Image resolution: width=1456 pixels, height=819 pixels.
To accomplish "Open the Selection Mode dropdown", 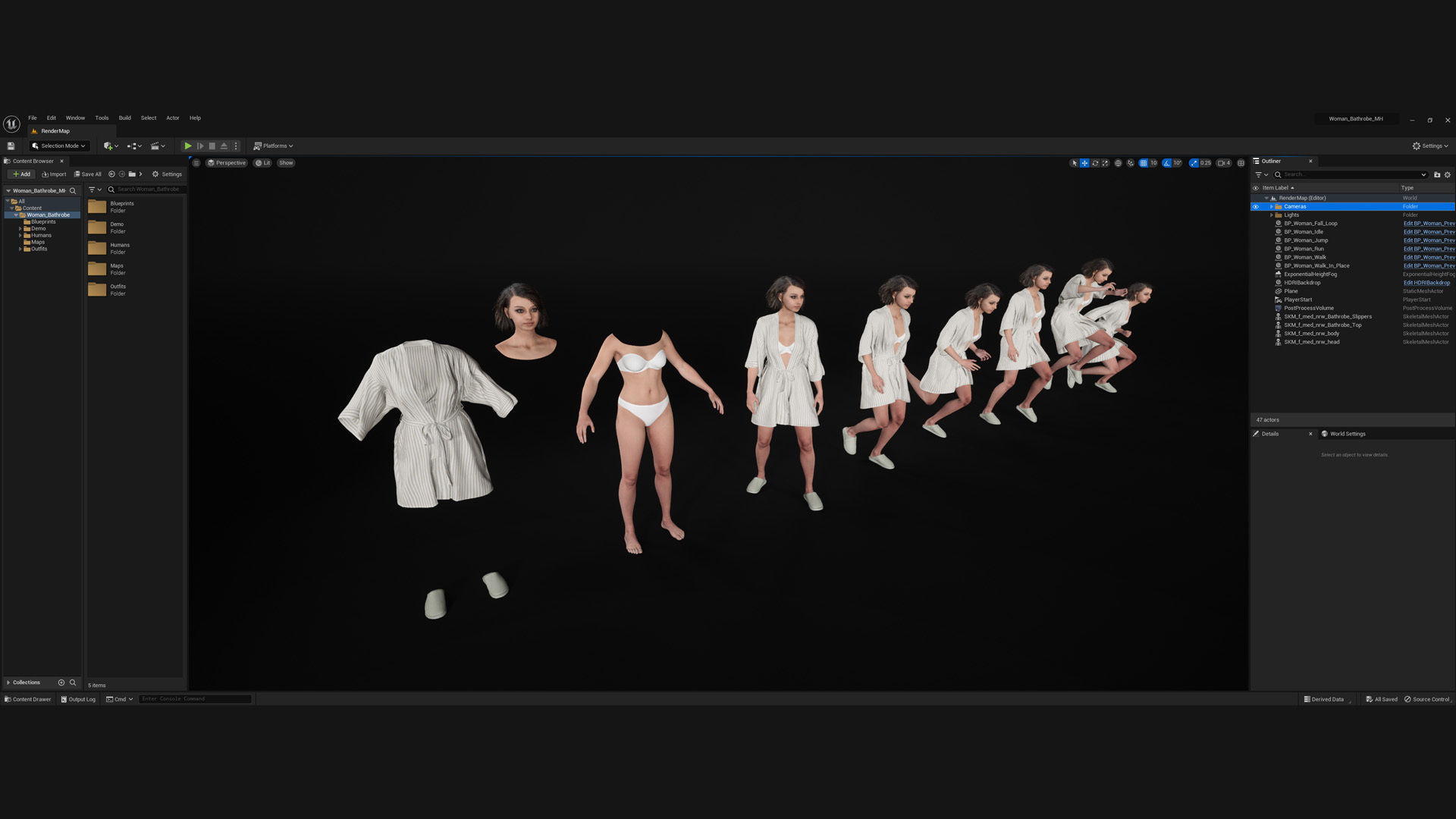I will tap(59, 146).
